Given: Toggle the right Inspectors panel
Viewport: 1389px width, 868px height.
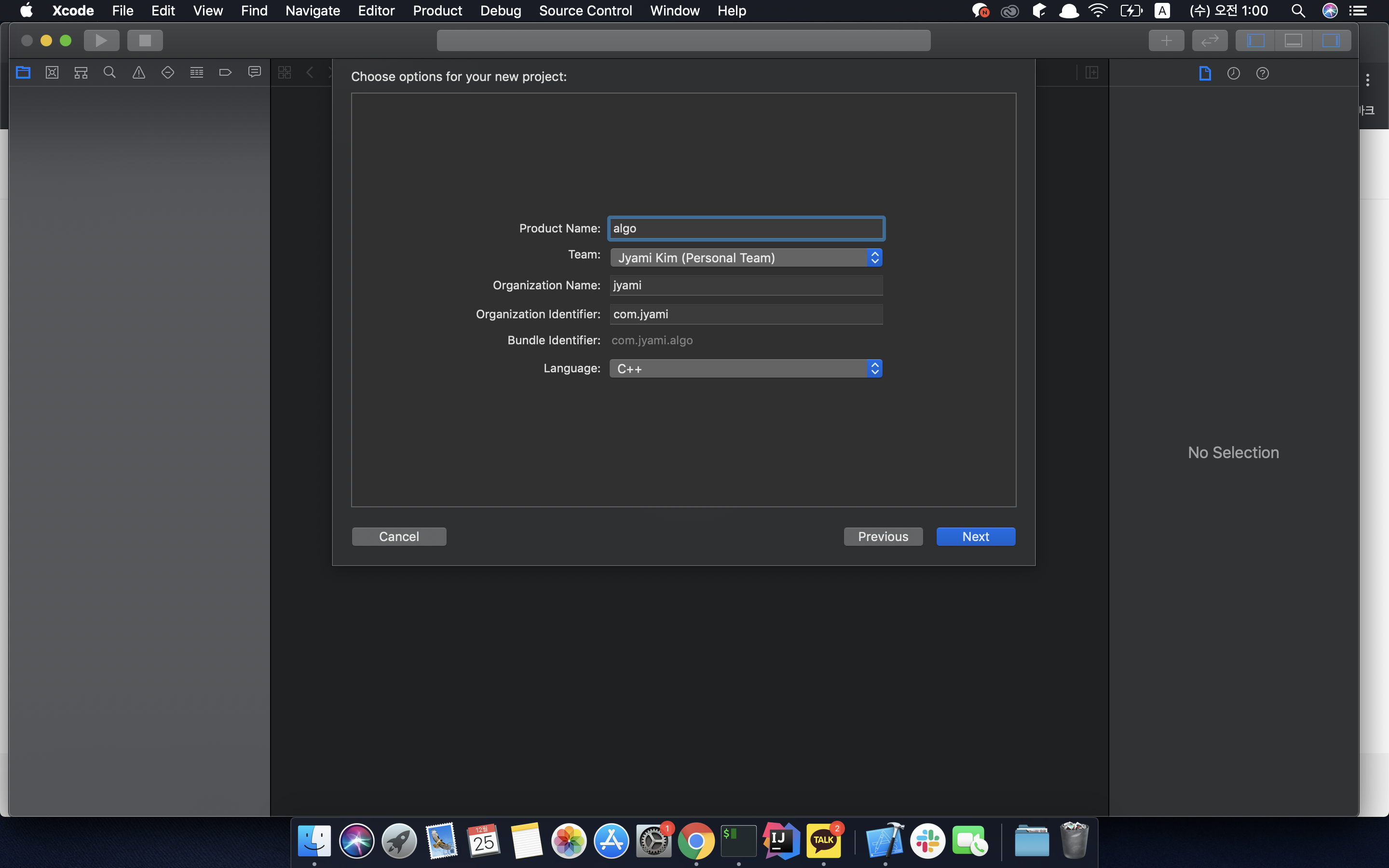Looking at the screenshot, I should click(1331, 41).
